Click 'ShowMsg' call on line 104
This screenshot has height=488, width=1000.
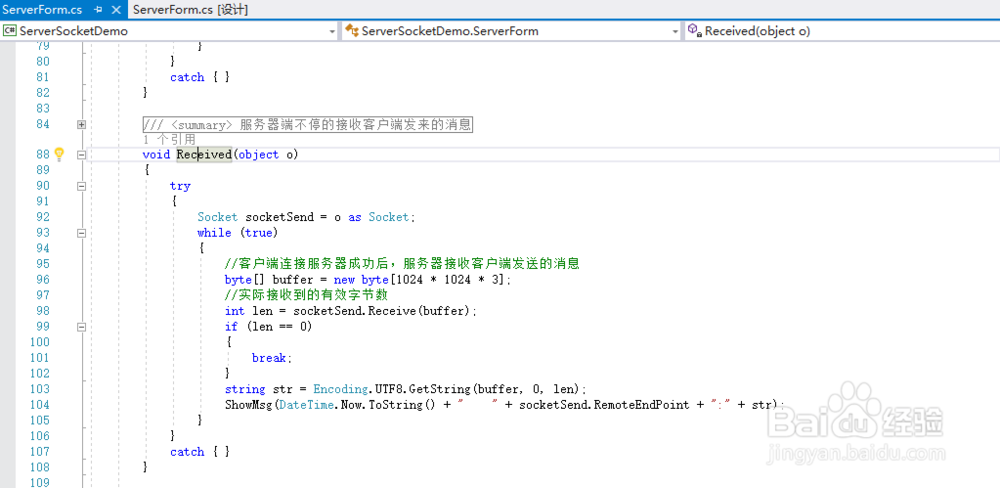click(249, 404)
